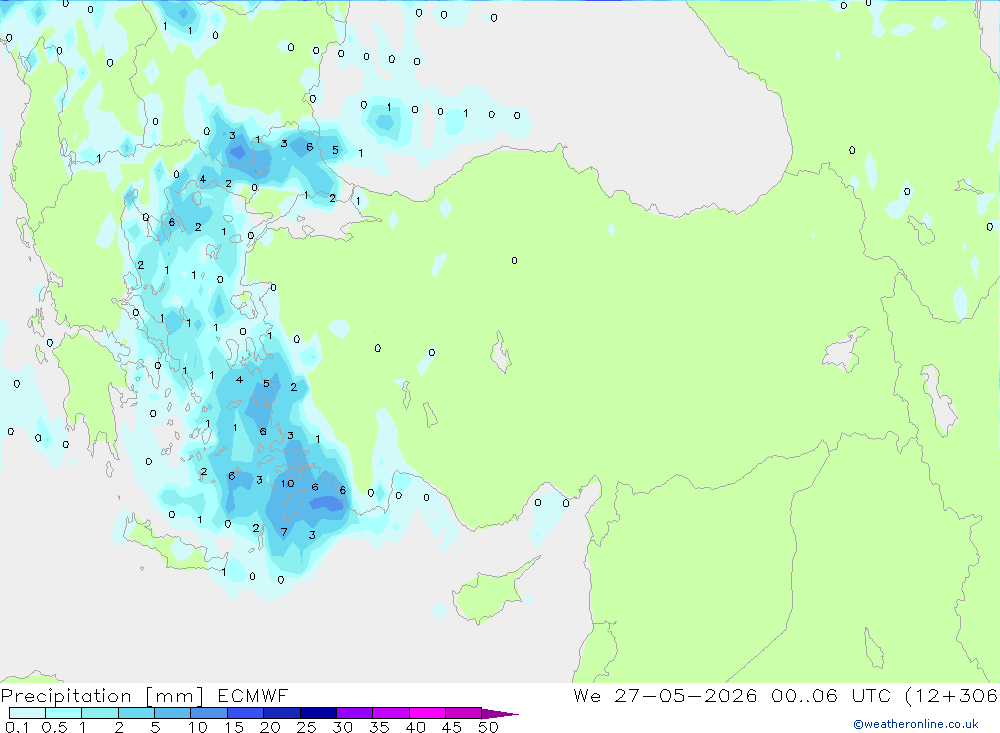
Task: Select the 30–35 mm purple legend swatch
Action: tap(355, 713)
